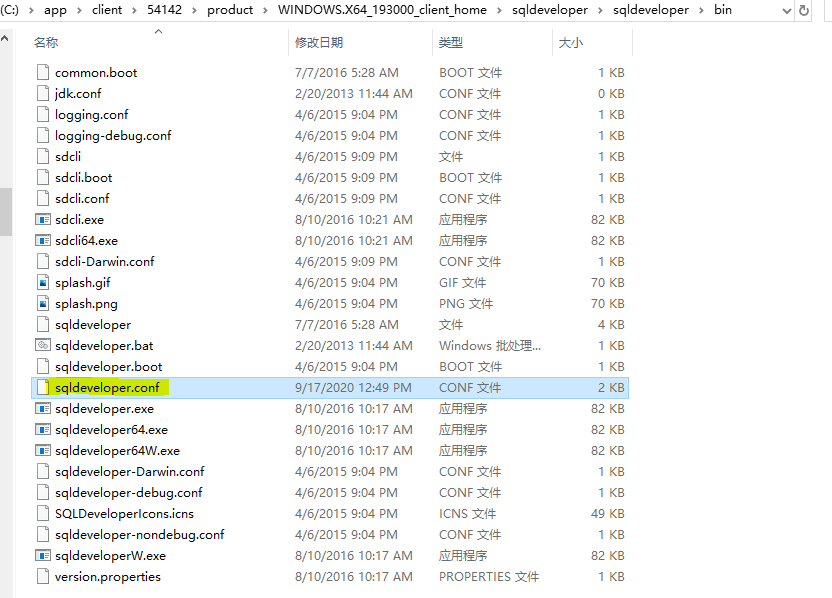This screenshot has width=832, height=598.
Task: Select the sqldeveloper-nondebug.conf file name
Action: (140, 535)
